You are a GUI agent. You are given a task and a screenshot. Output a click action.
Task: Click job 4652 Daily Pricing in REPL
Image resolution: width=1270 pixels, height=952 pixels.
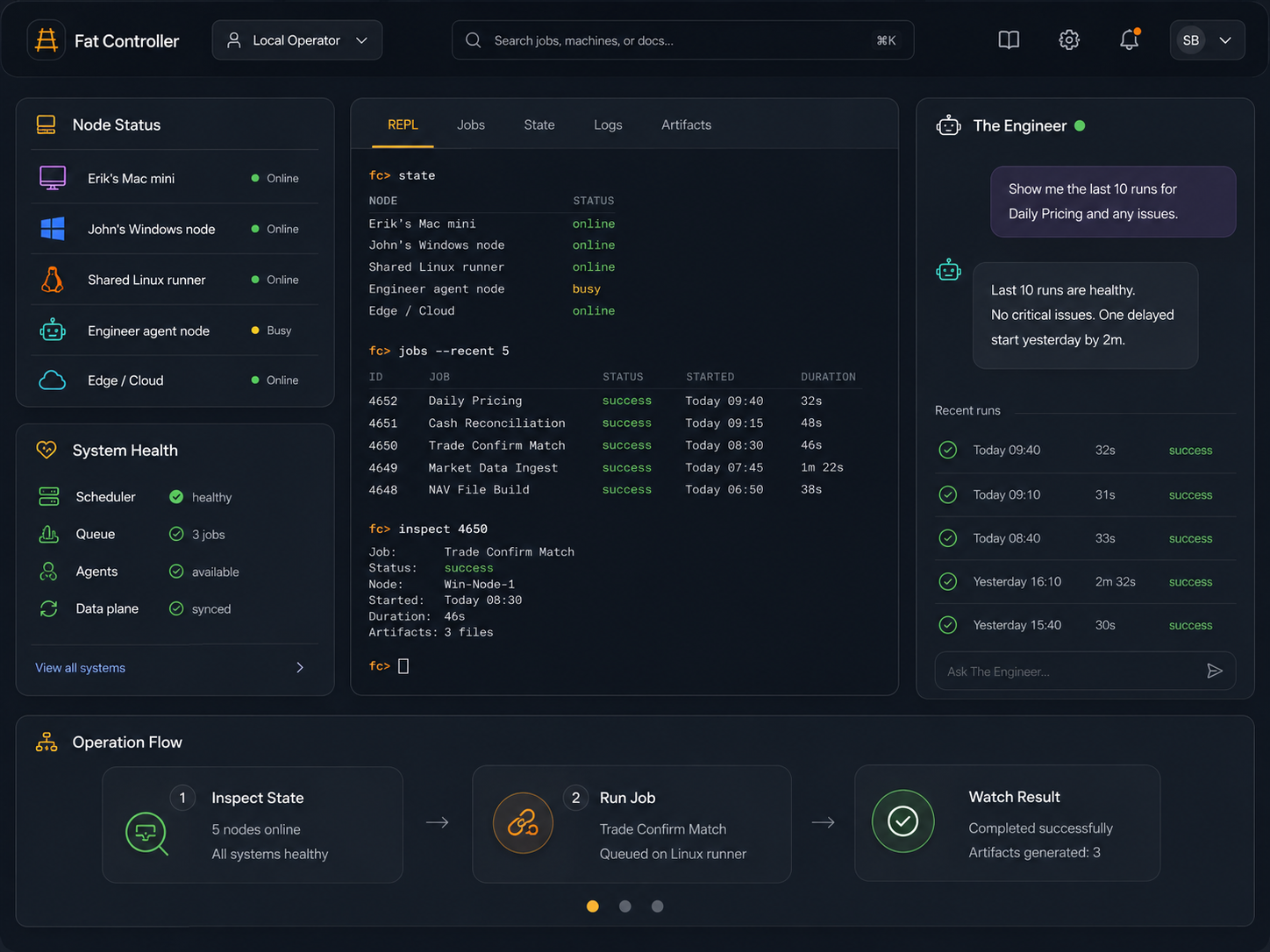click(612, 401)
